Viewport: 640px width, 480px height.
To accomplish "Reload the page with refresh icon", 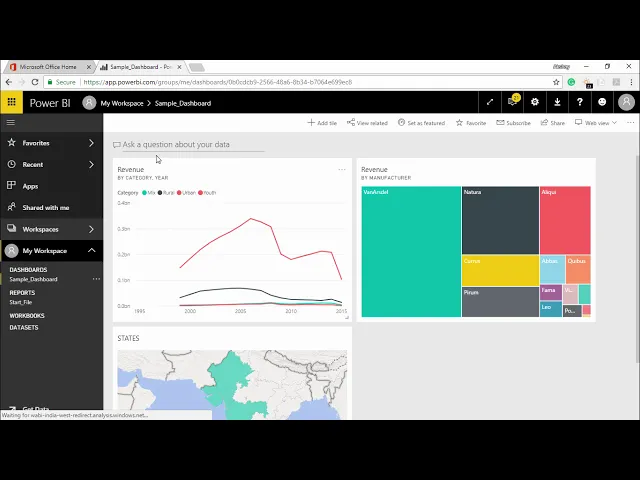I will [x=35, y=82].
